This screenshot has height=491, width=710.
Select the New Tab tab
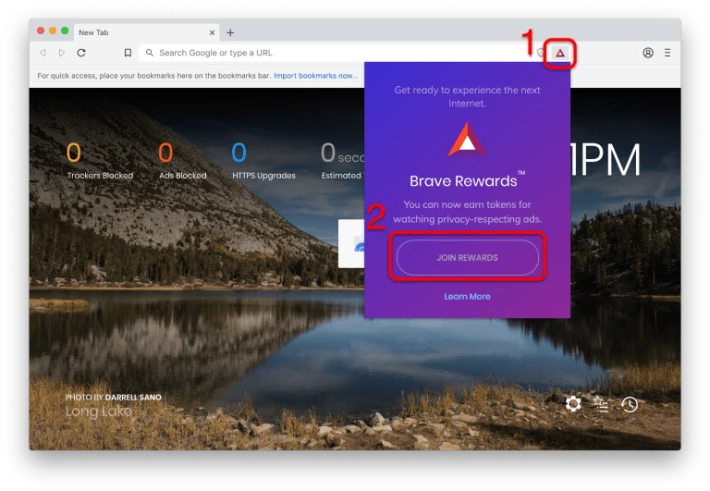147,33
